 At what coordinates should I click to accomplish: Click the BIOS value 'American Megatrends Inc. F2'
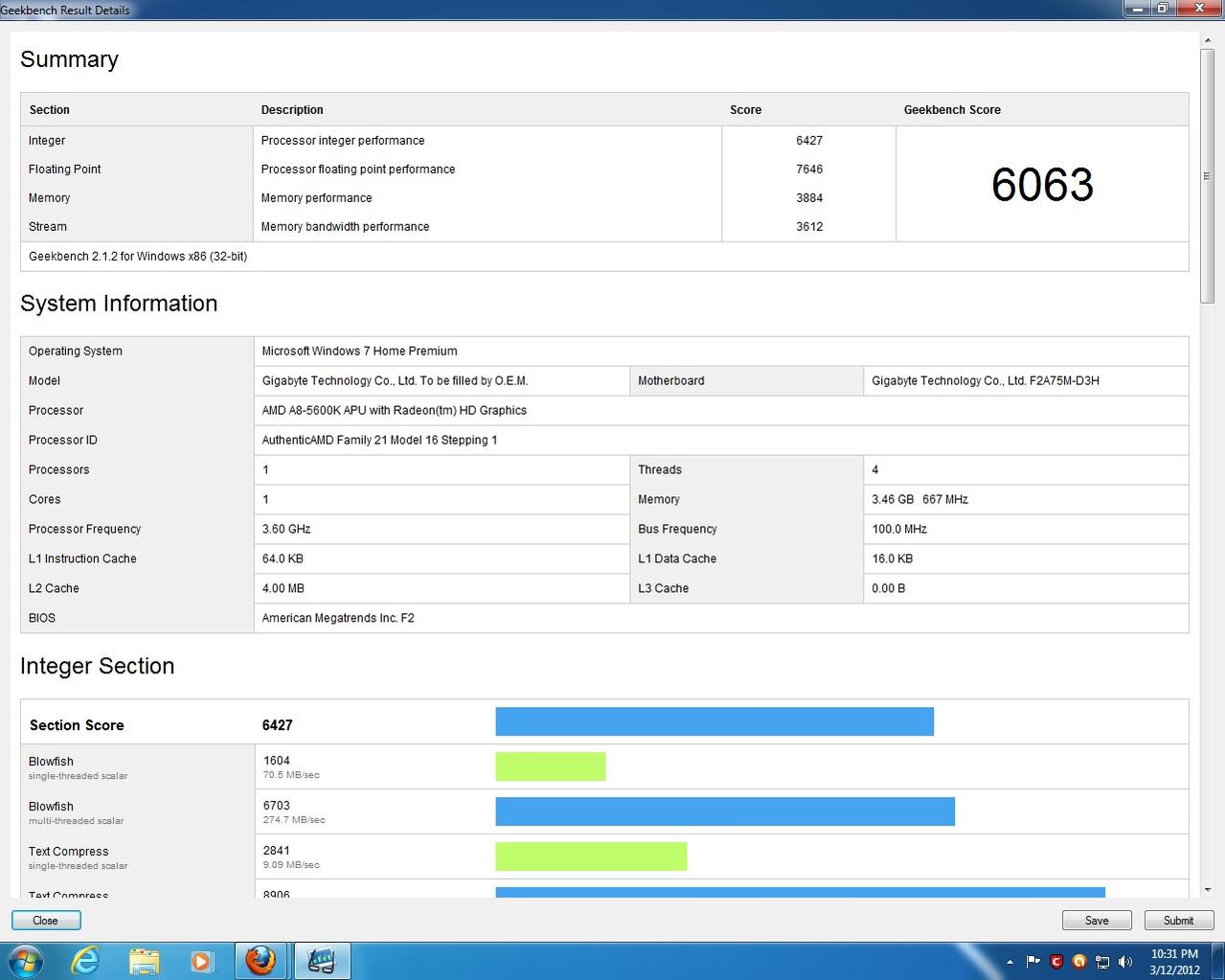click(338, 619)
